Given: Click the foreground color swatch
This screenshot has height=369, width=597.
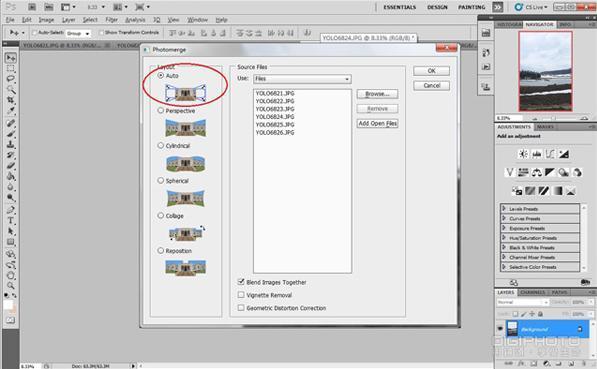Looking at the screenshot, I should tap(8, 305).
